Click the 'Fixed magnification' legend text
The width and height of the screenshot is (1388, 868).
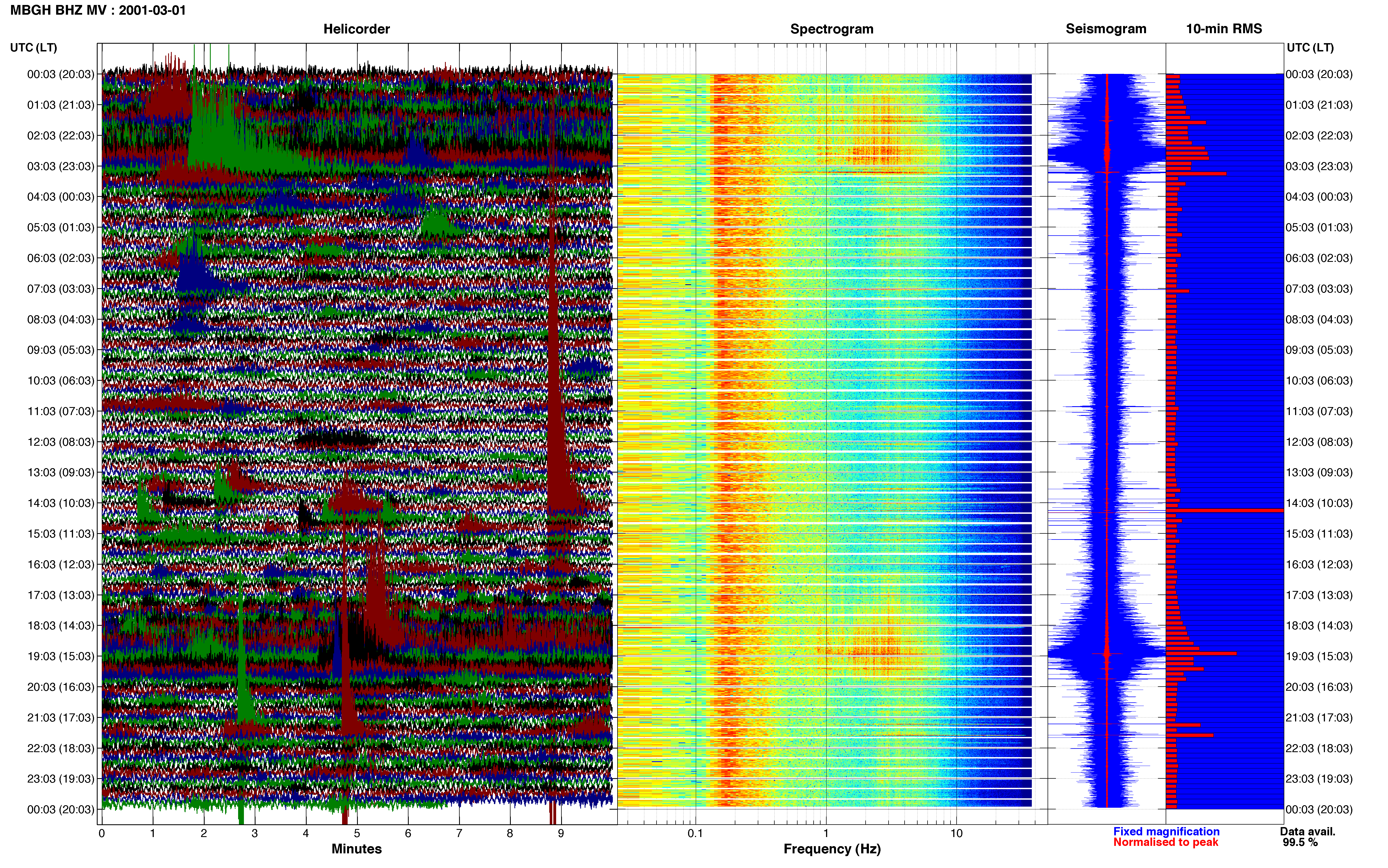[1166, 831]
